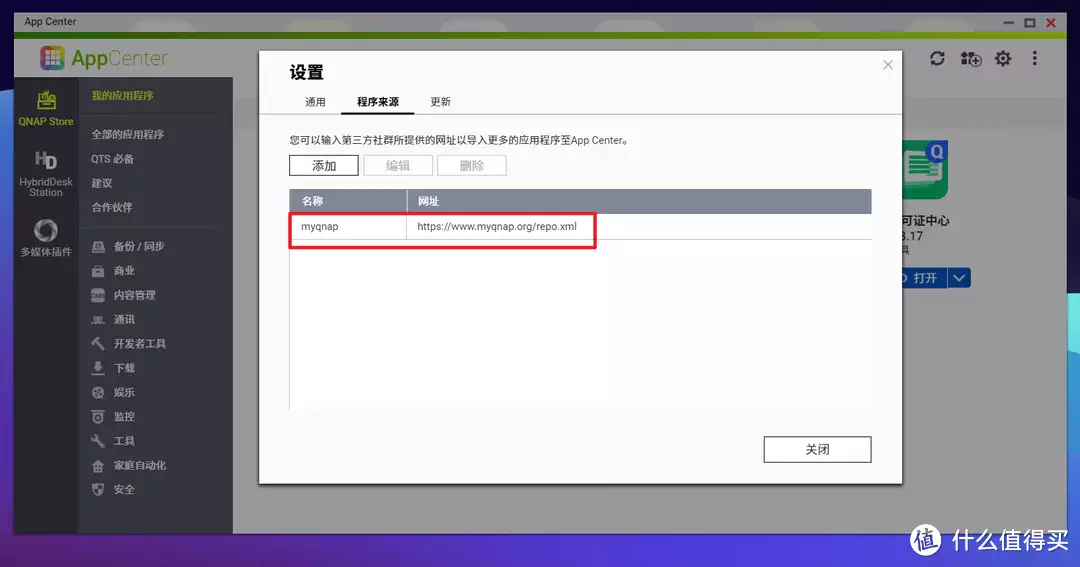
Task: Open 我的应用程序 in sidebar
Action: coord(123,96)
